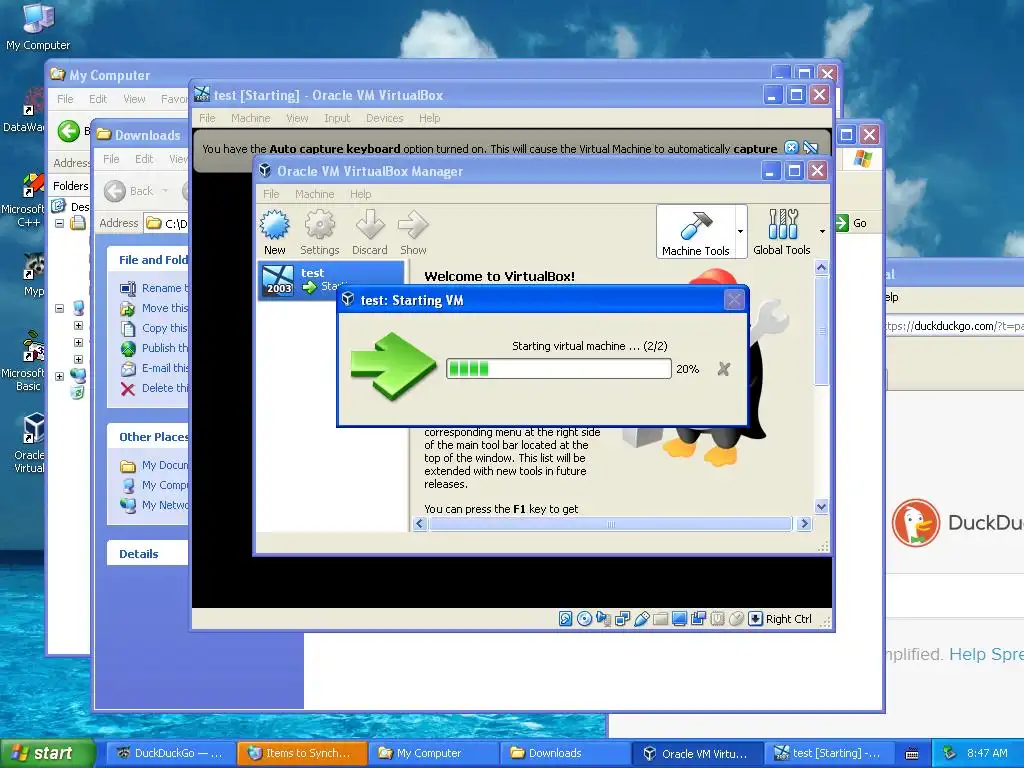Screen dimensions: 1024x768
Task: Click the DuckDuckGo duck logo
Action: pos(916,522)
